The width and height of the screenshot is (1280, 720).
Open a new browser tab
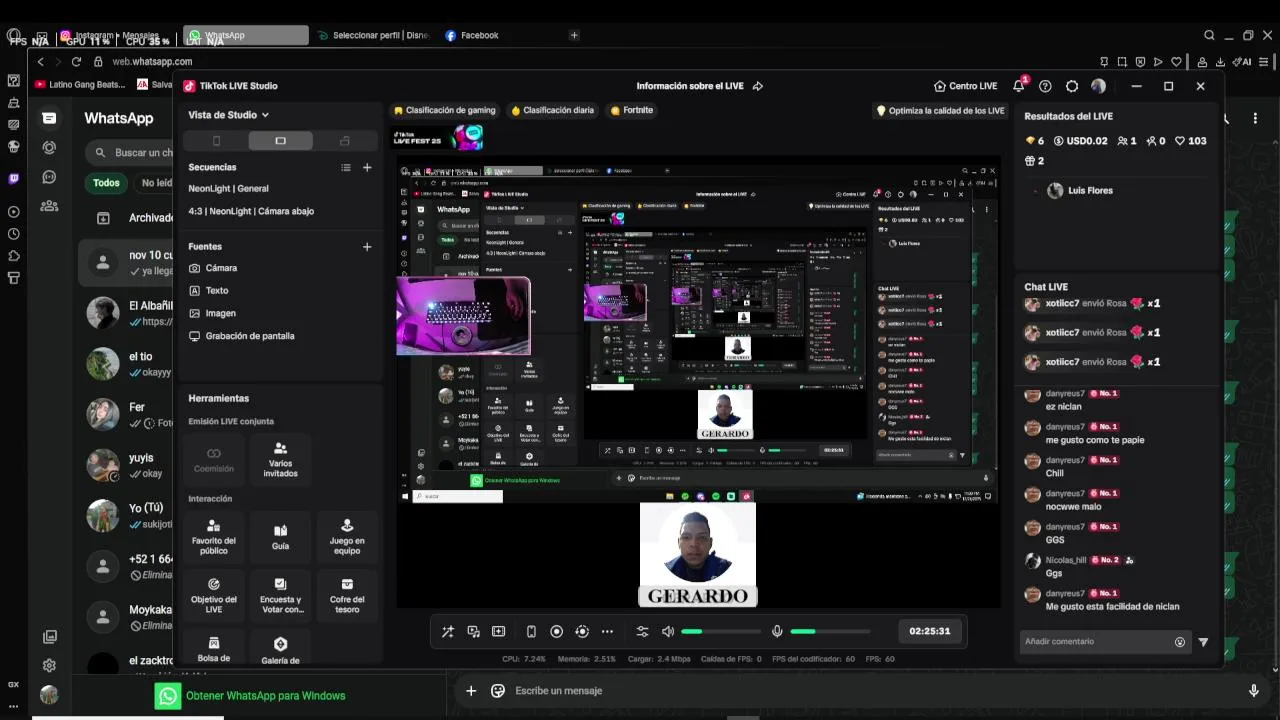(574, 35)
